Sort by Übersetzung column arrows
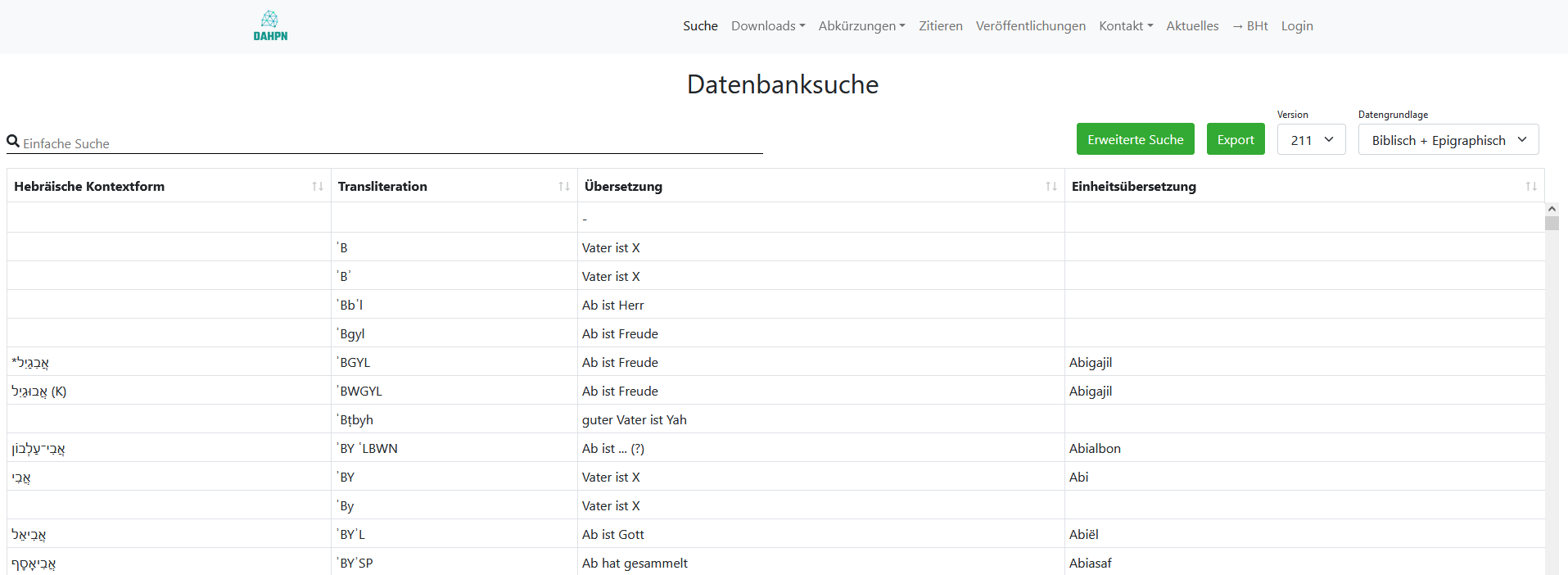The width and height of the screenshot is (1568, 575). pyautogui.click(x=1051, y=187)
